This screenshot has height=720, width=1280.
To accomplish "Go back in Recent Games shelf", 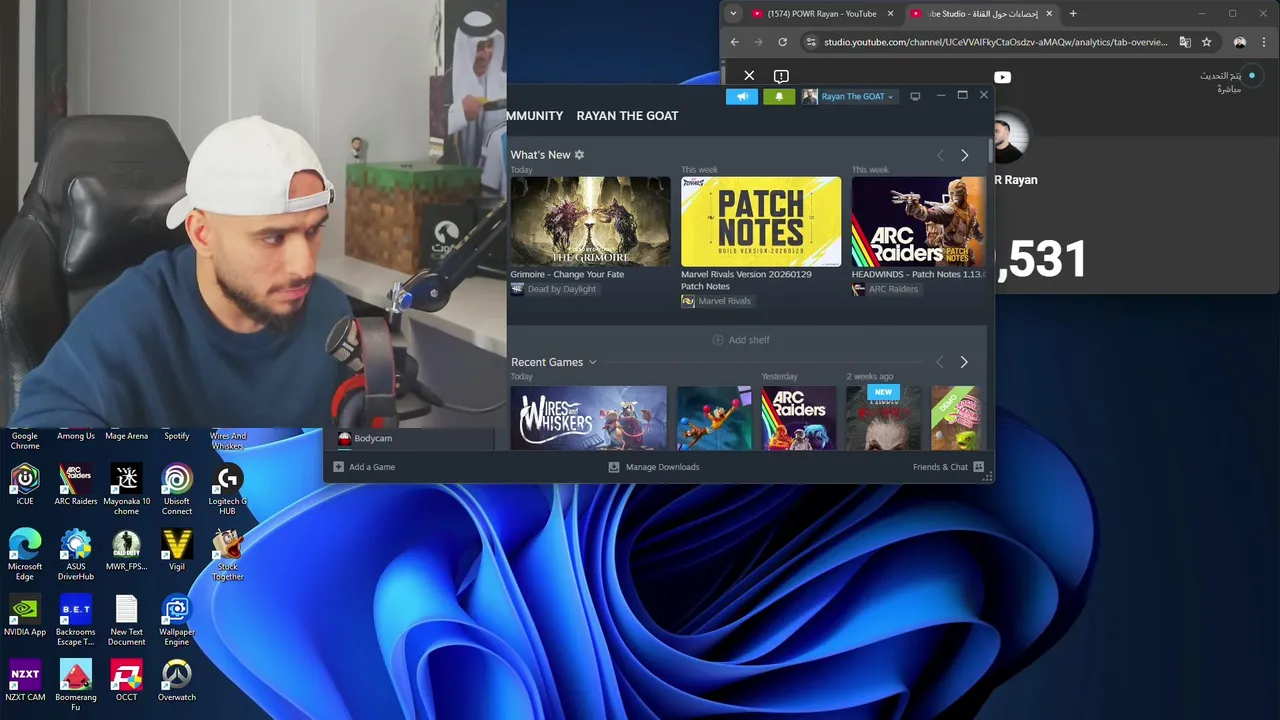I will [940, 362].
